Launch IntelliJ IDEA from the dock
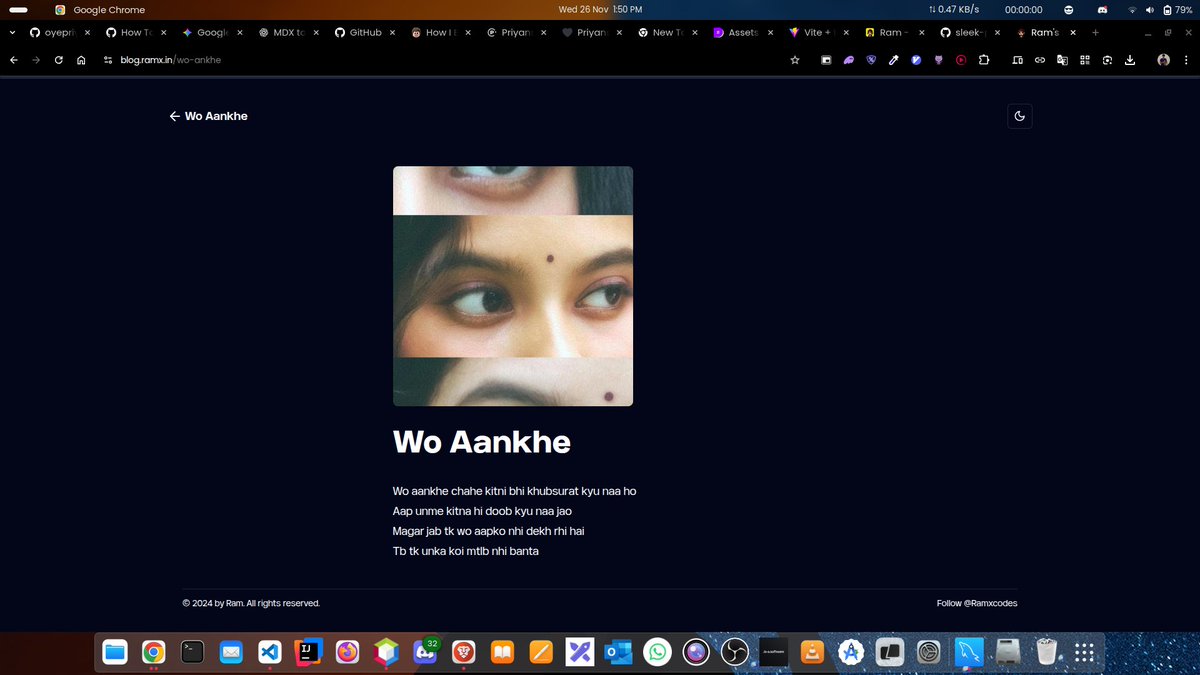 tap(308, 653)
